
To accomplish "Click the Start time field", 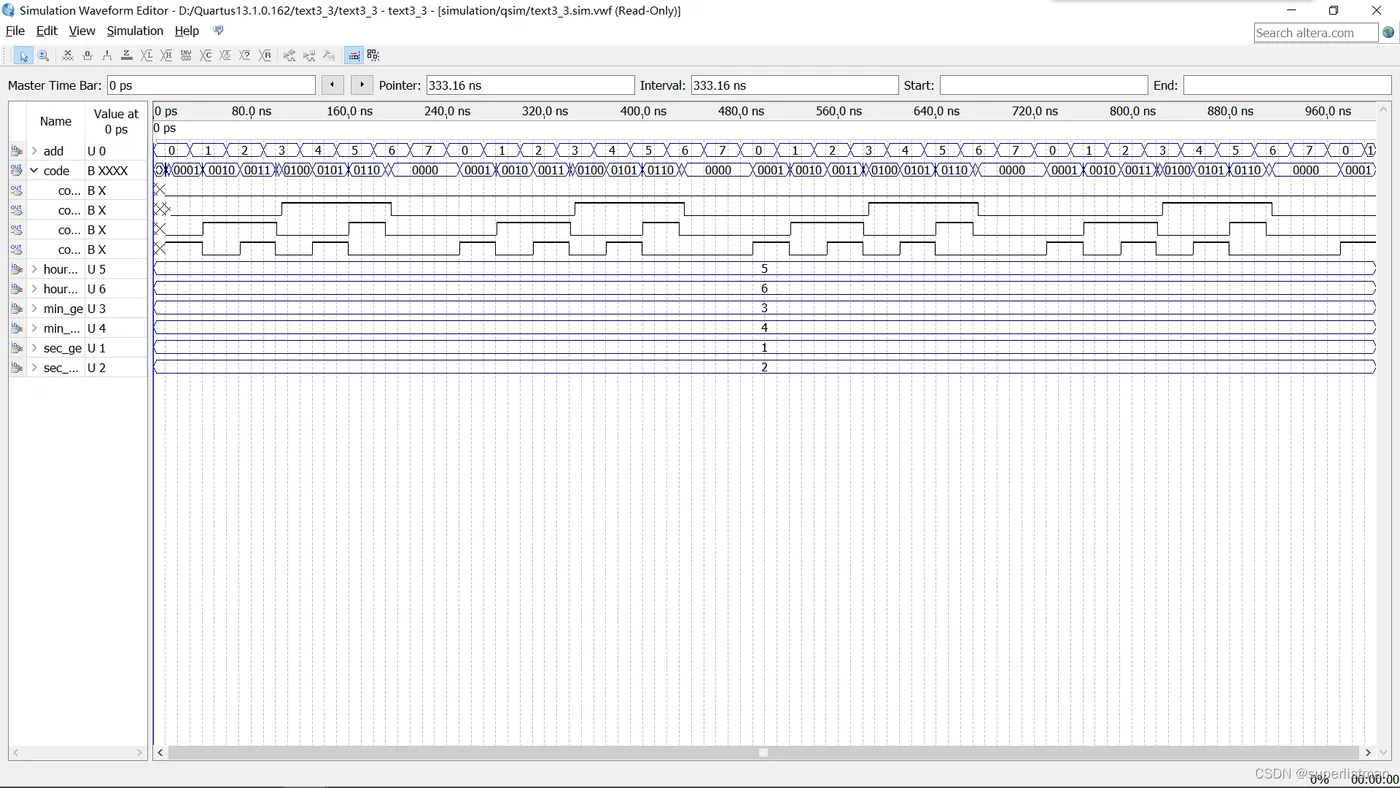I will 1044,86.
